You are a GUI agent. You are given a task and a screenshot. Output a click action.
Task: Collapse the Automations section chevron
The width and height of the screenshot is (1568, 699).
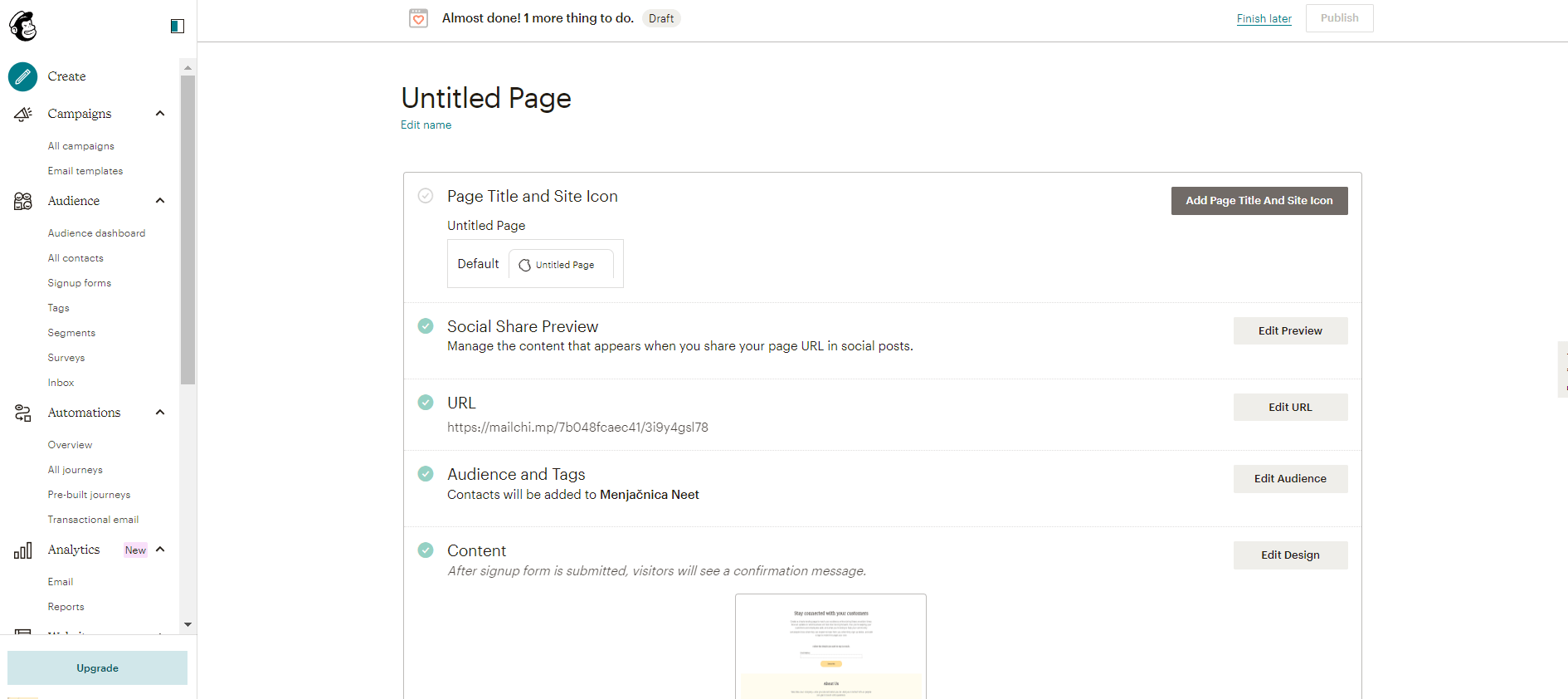(160, 413)
